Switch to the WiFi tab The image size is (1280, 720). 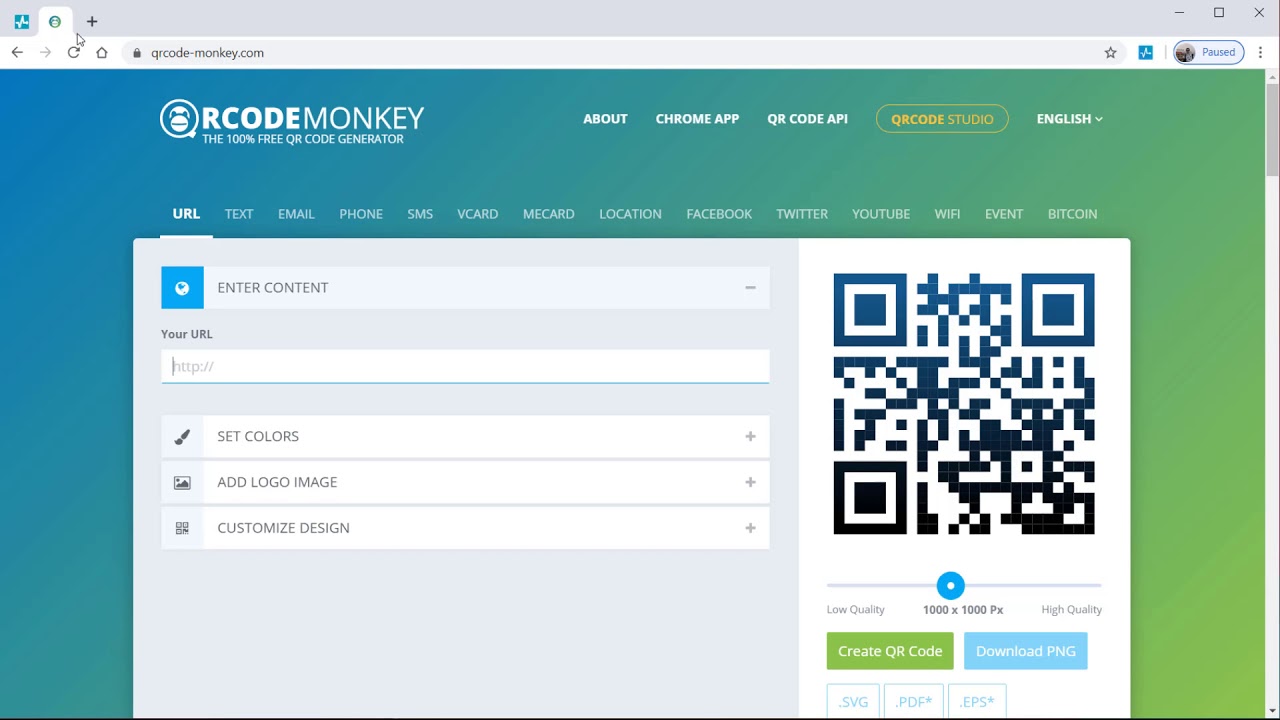pyautogui.click(x=947, y=214)
